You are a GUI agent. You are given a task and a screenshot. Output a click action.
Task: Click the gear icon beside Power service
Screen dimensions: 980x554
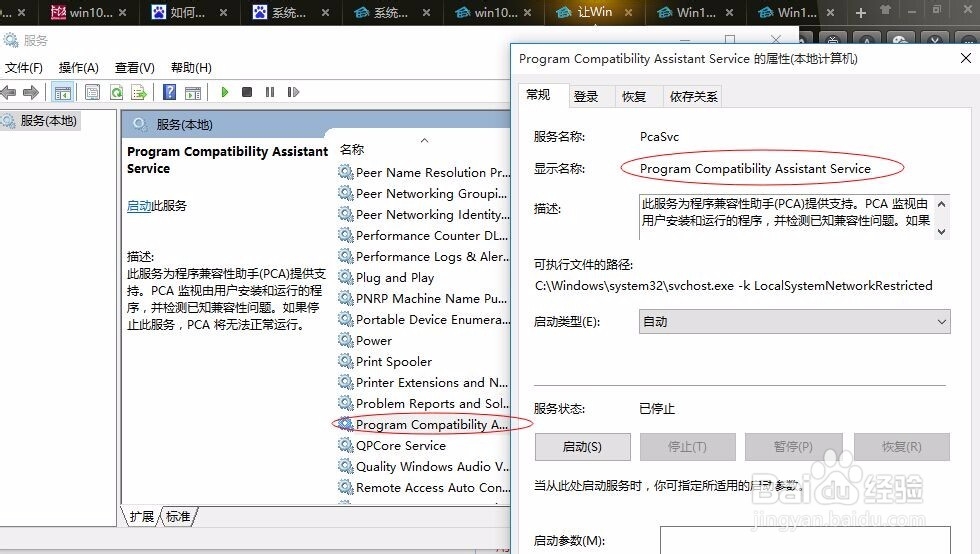point(346,340)
